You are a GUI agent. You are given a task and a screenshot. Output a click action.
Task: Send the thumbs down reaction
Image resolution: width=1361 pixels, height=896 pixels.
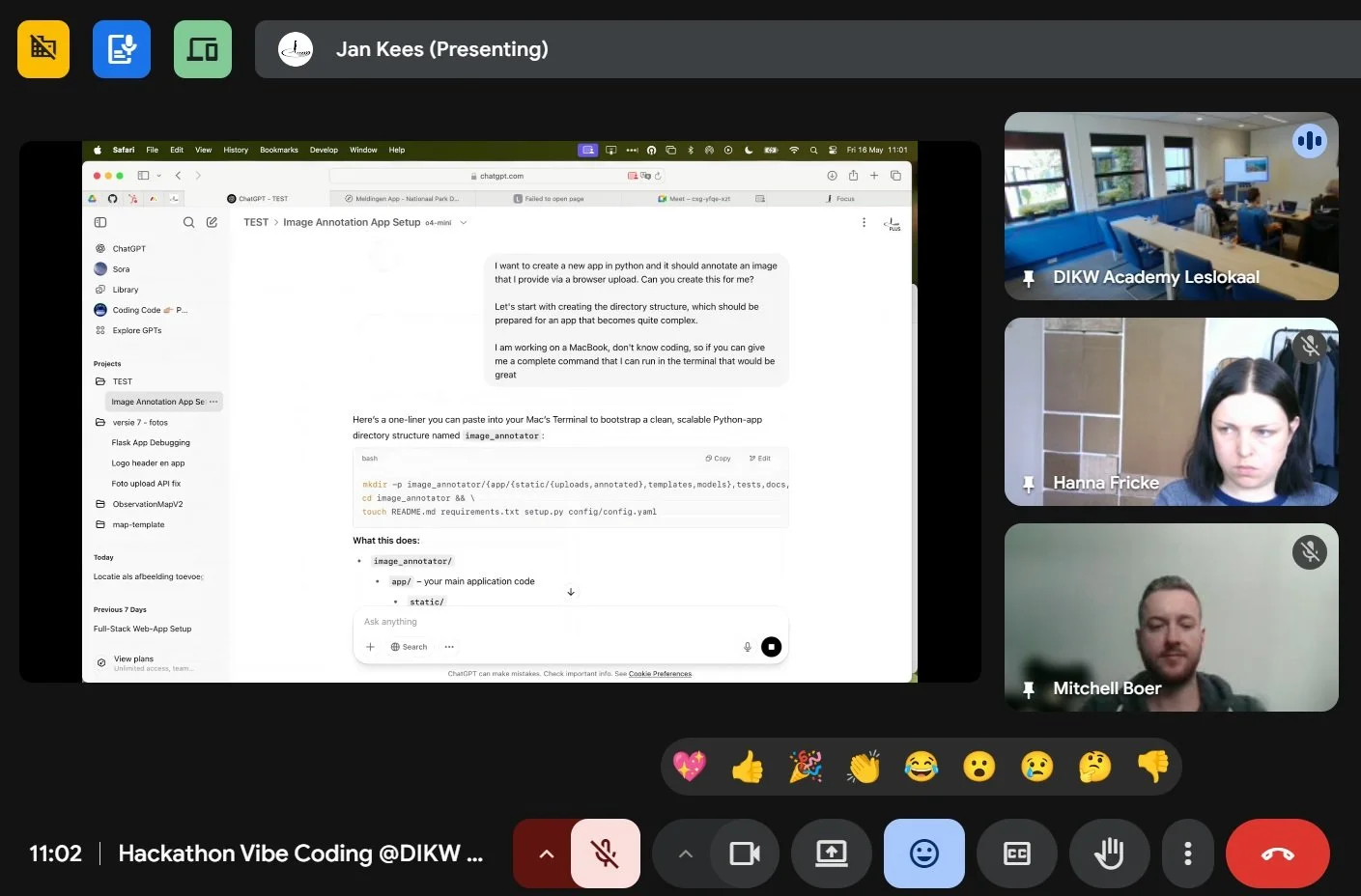1153,767
